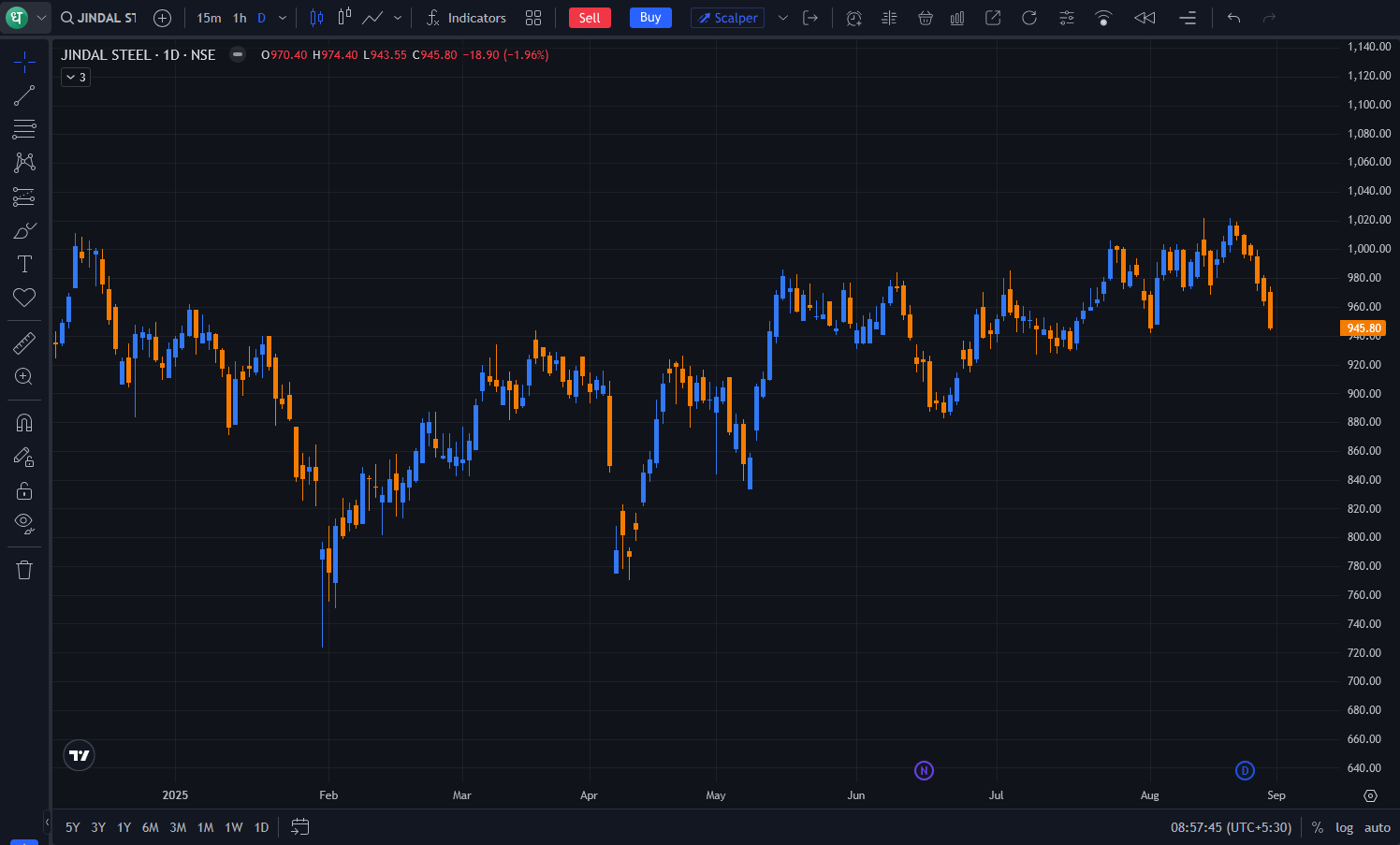Screen dimensions: 1400x845
Task: Select the 3Y date range
Action: coord(98,827)
